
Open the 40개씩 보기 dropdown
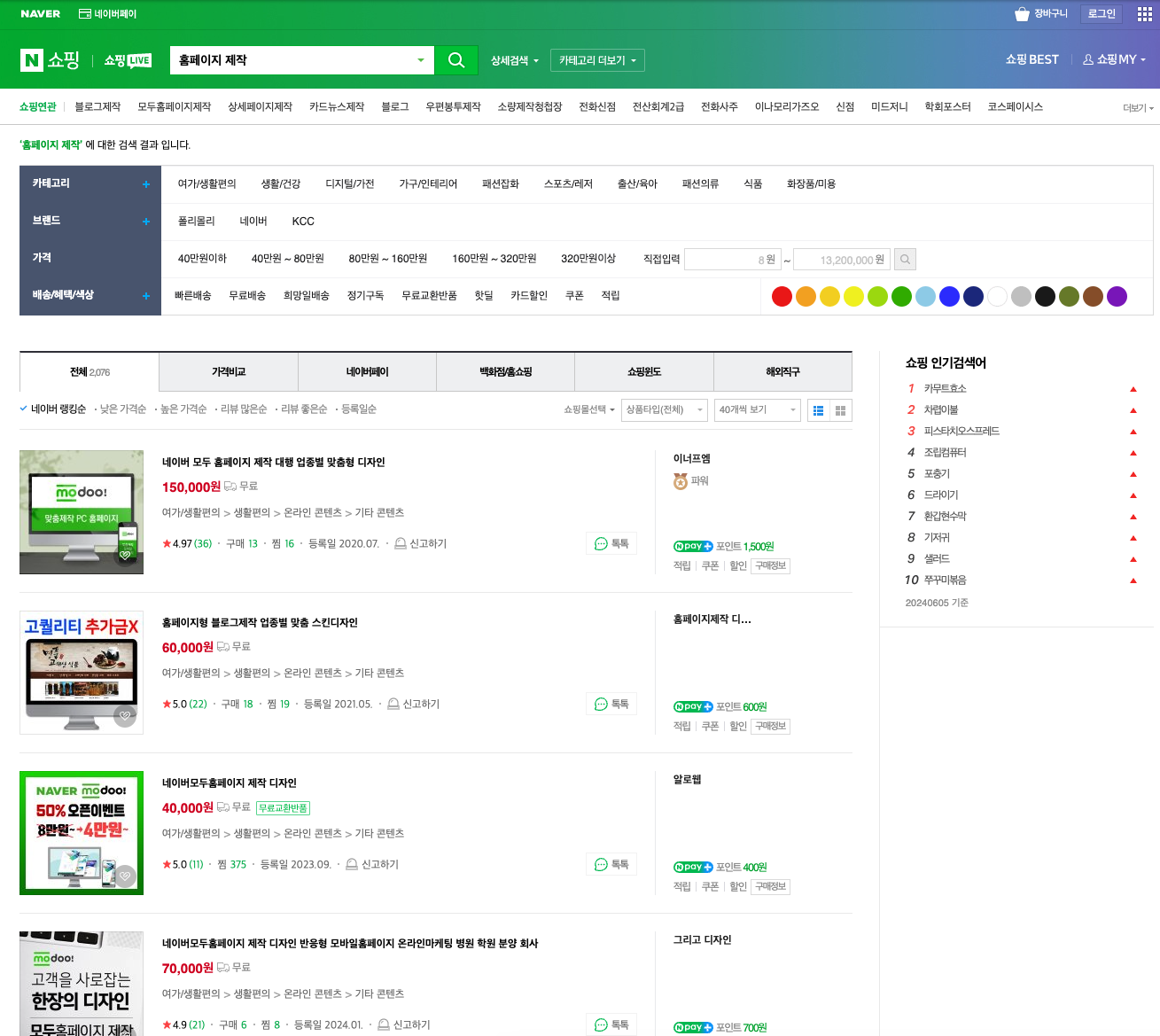point(758,410)
